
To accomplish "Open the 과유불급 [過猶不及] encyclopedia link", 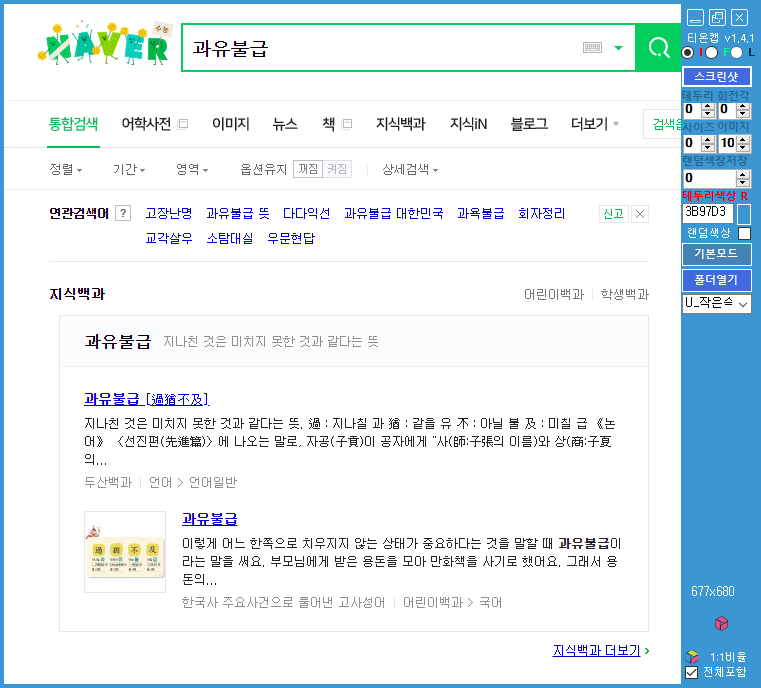I will [147, 399].
